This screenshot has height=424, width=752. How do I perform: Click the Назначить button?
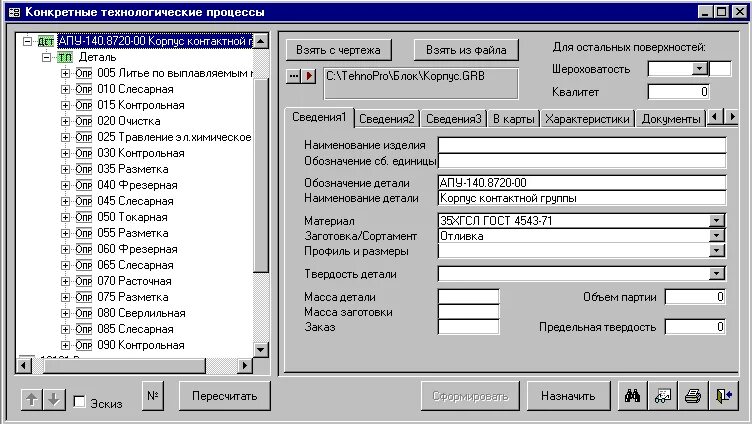[x=568, y=396]
